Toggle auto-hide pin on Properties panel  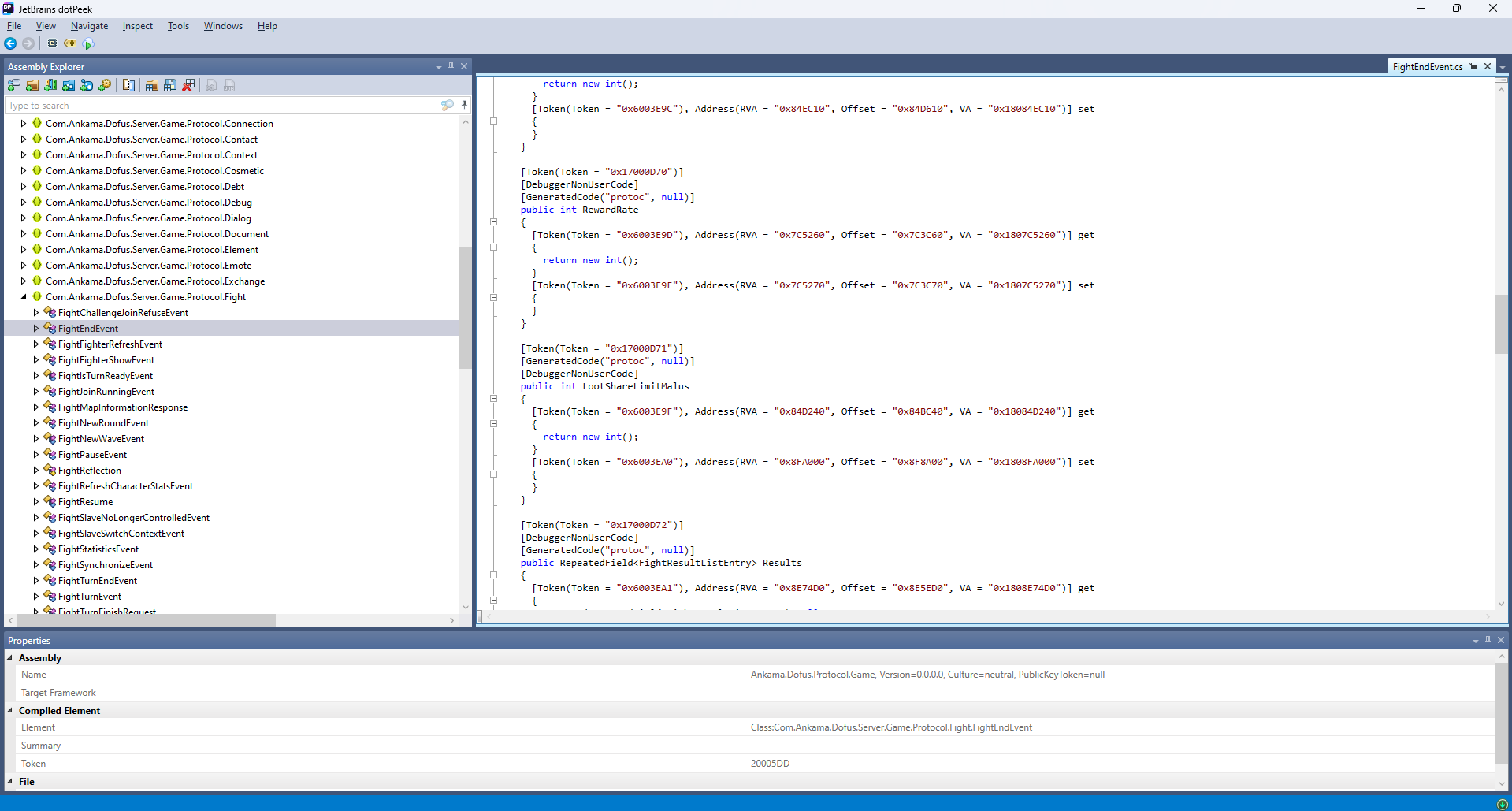[x=1488, y=640]
